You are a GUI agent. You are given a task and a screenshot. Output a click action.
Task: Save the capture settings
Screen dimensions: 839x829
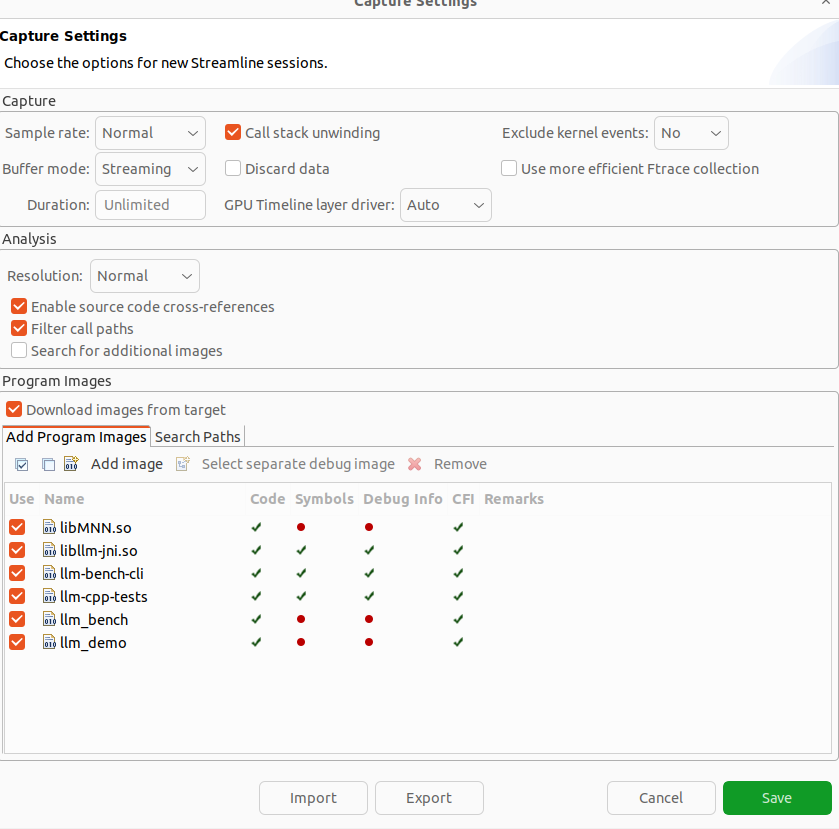coord(777,798)
